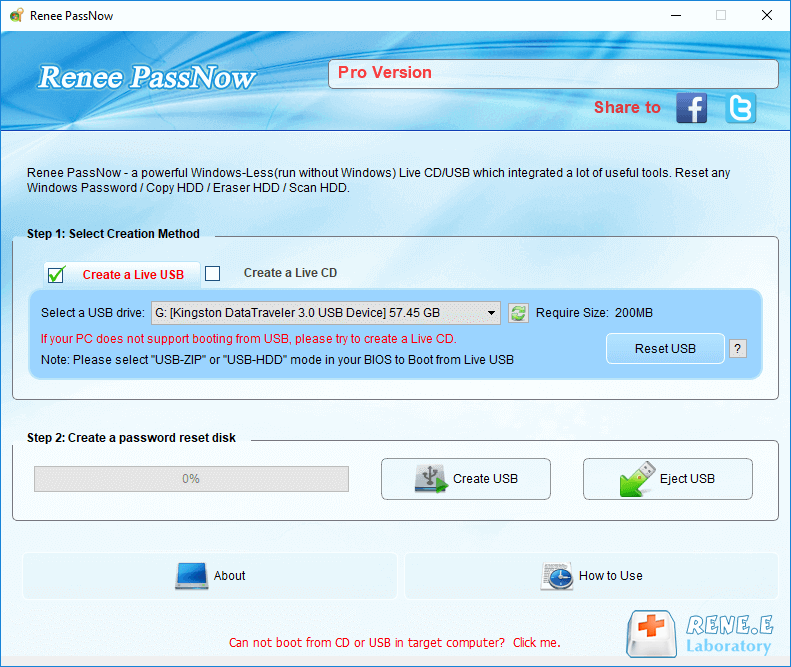Click the red Live CD suggestion text
Image resolution: width=791 pixels, height=667 pixels.
(249, 339)
